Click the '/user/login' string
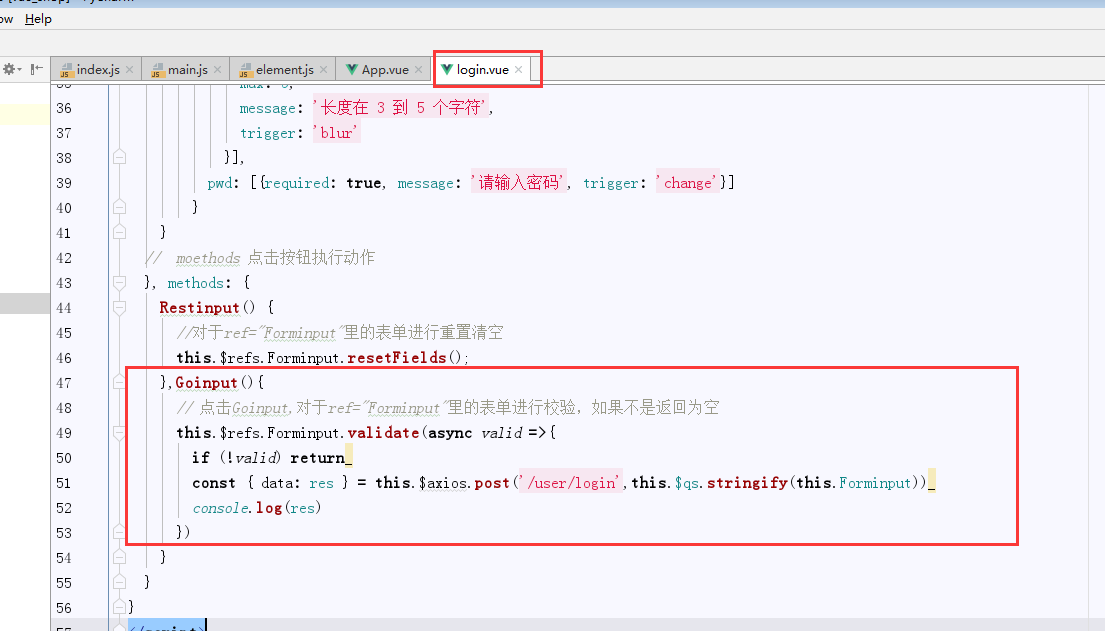Image resolution: width=1105 pixels, height=631 pixels. (x=572, y=482)
